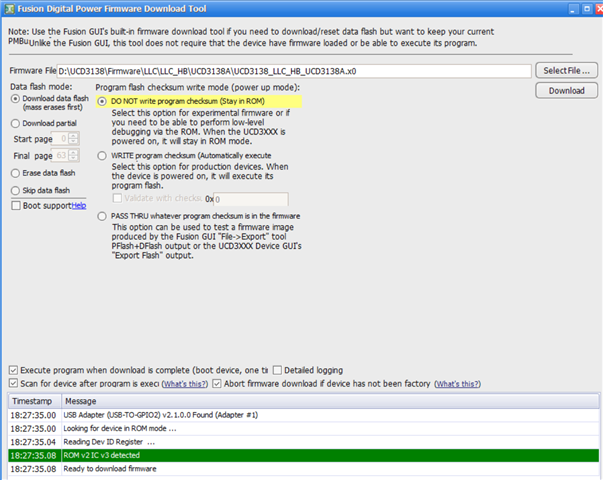Click the Firmware File path field

coord(294,71)
